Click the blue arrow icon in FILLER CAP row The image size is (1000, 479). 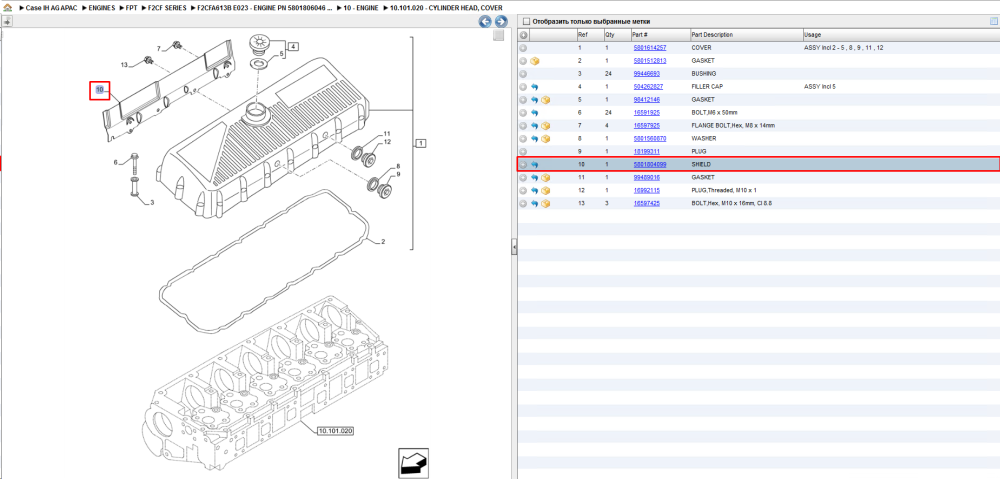534,87
